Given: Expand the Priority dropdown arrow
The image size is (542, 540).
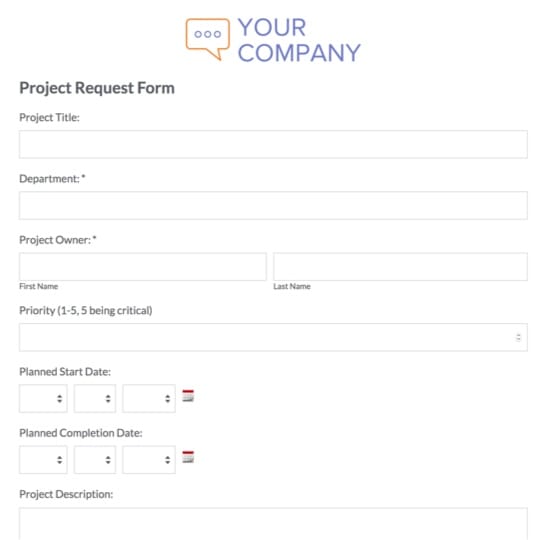Looking at the screenshot, I should [518, 337].
